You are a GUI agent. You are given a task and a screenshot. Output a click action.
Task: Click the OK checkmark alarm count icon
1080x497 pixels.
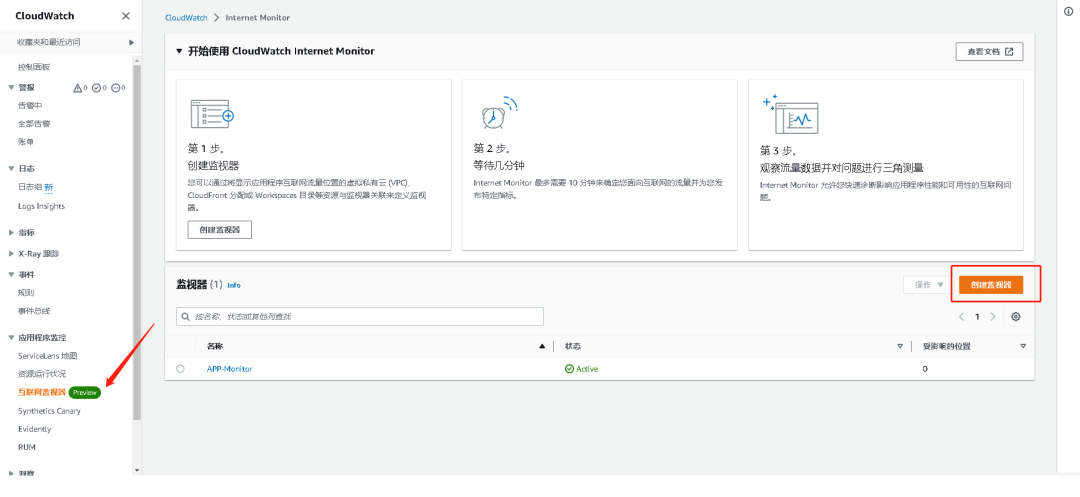[x=96, y=88]
